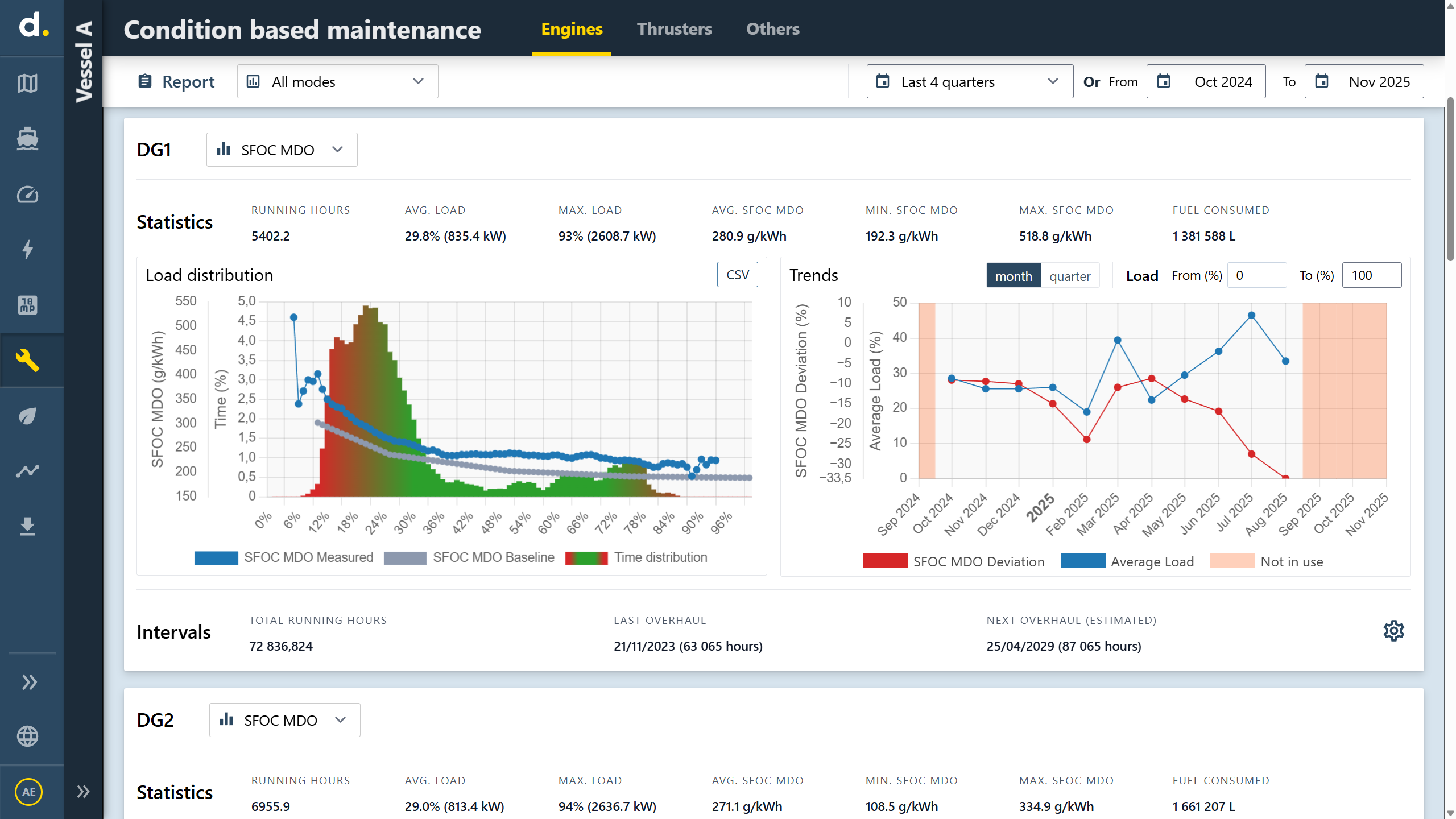Toggle SFOC MDO Measured legend series

pos(283,557)
